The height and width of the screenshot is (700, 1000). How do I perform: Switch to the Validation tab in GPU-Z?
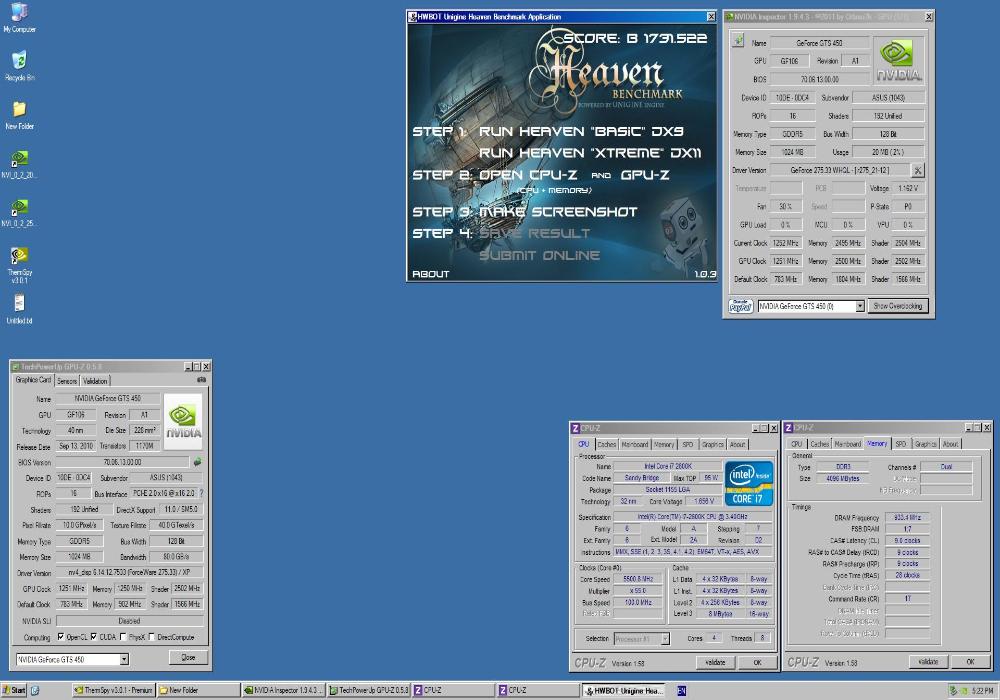point(95,381)
